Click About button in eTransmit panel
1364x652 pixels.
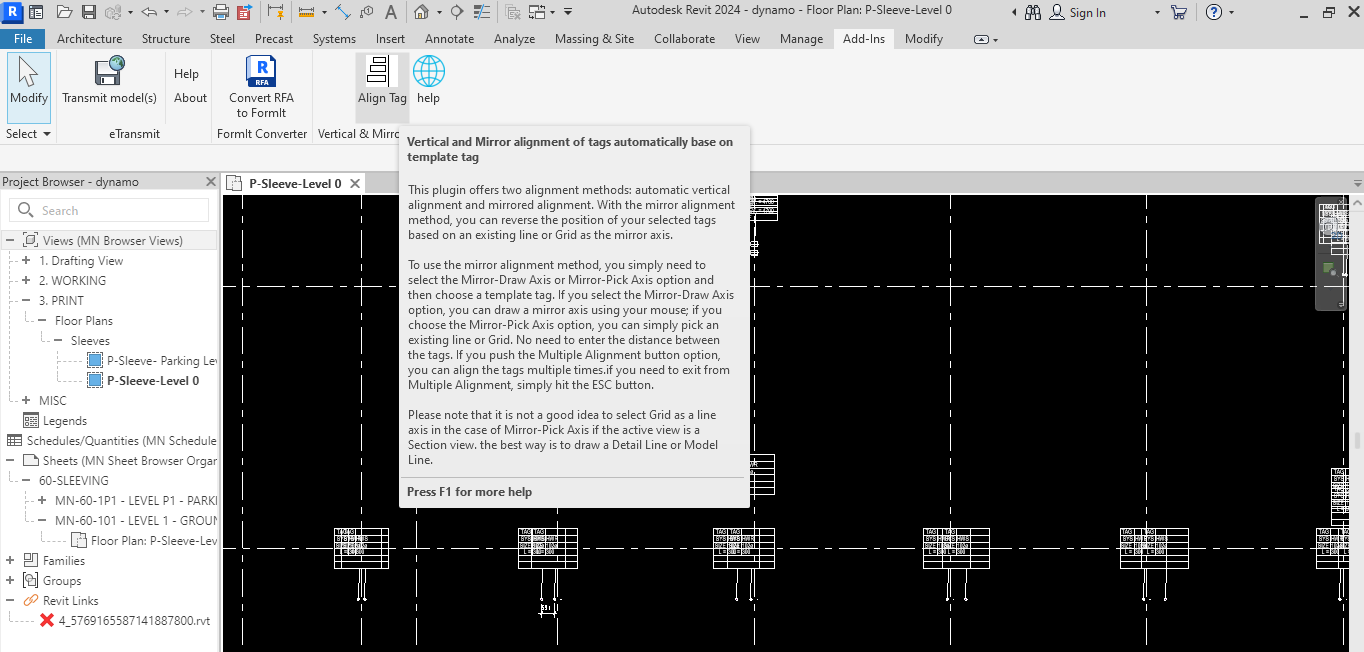pos(190,98)
